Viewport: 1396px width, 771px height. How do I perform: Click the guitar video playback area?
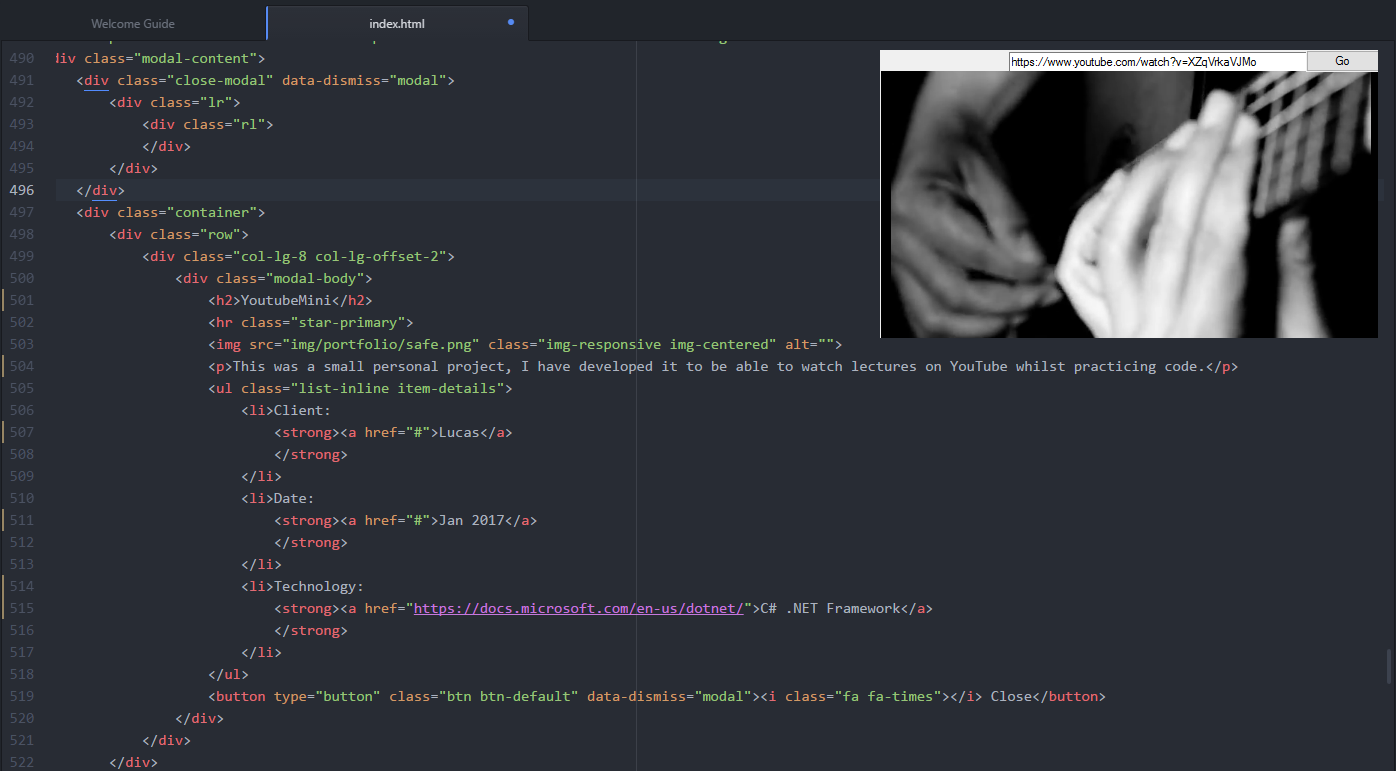pyautogui.click(x=1129, y=205)
